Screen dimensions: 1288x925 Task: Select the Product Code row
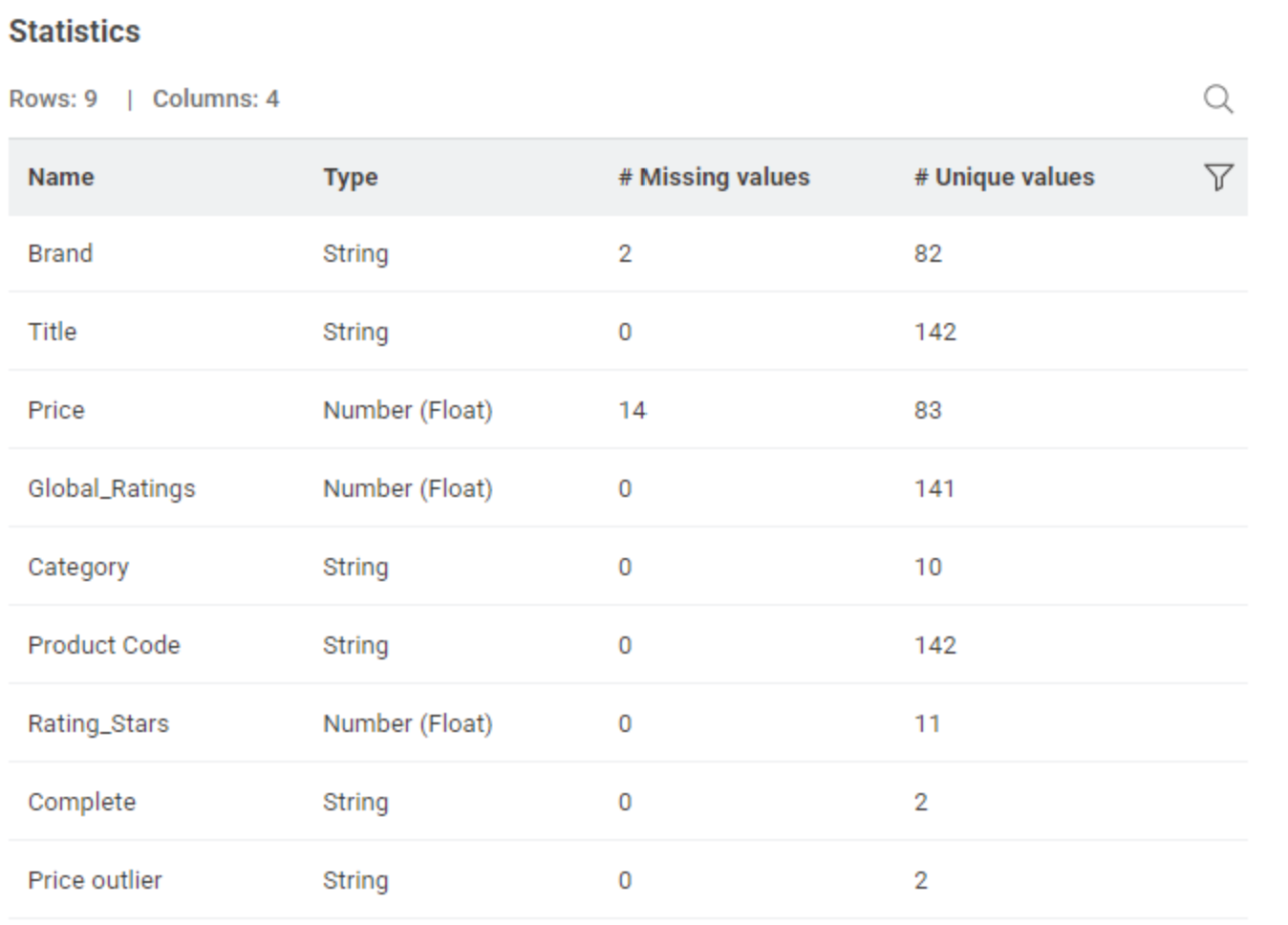tap(103, 646)
